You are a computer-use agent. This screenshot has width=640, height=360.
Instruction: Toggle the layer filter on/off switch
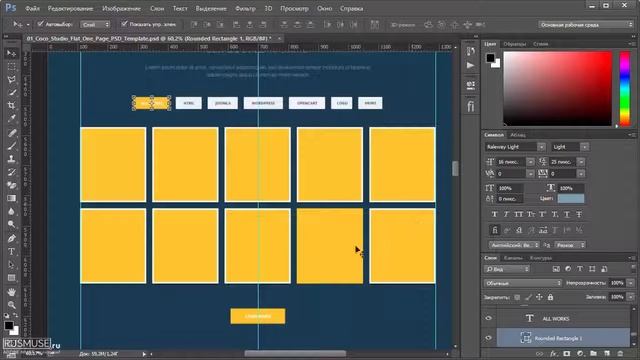click(633, 269)
